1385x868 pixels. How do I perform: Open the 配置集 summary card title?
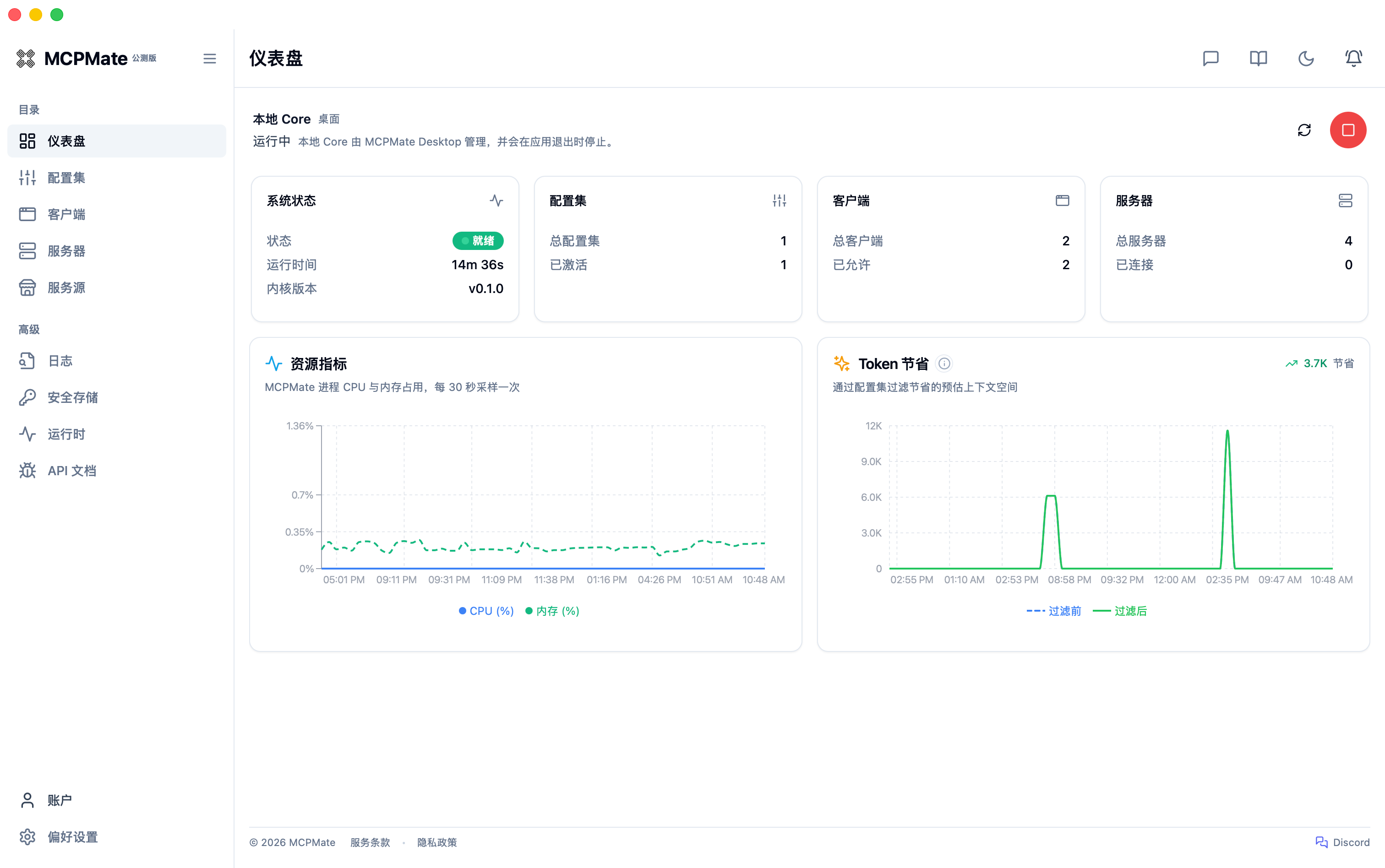568,201
